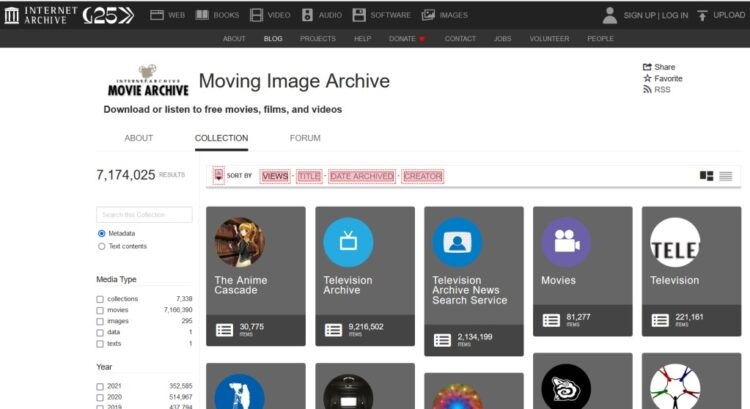Click the RSS feed icon
The width and height of the screenshot is (750, 409).
[x=647, y=89]
